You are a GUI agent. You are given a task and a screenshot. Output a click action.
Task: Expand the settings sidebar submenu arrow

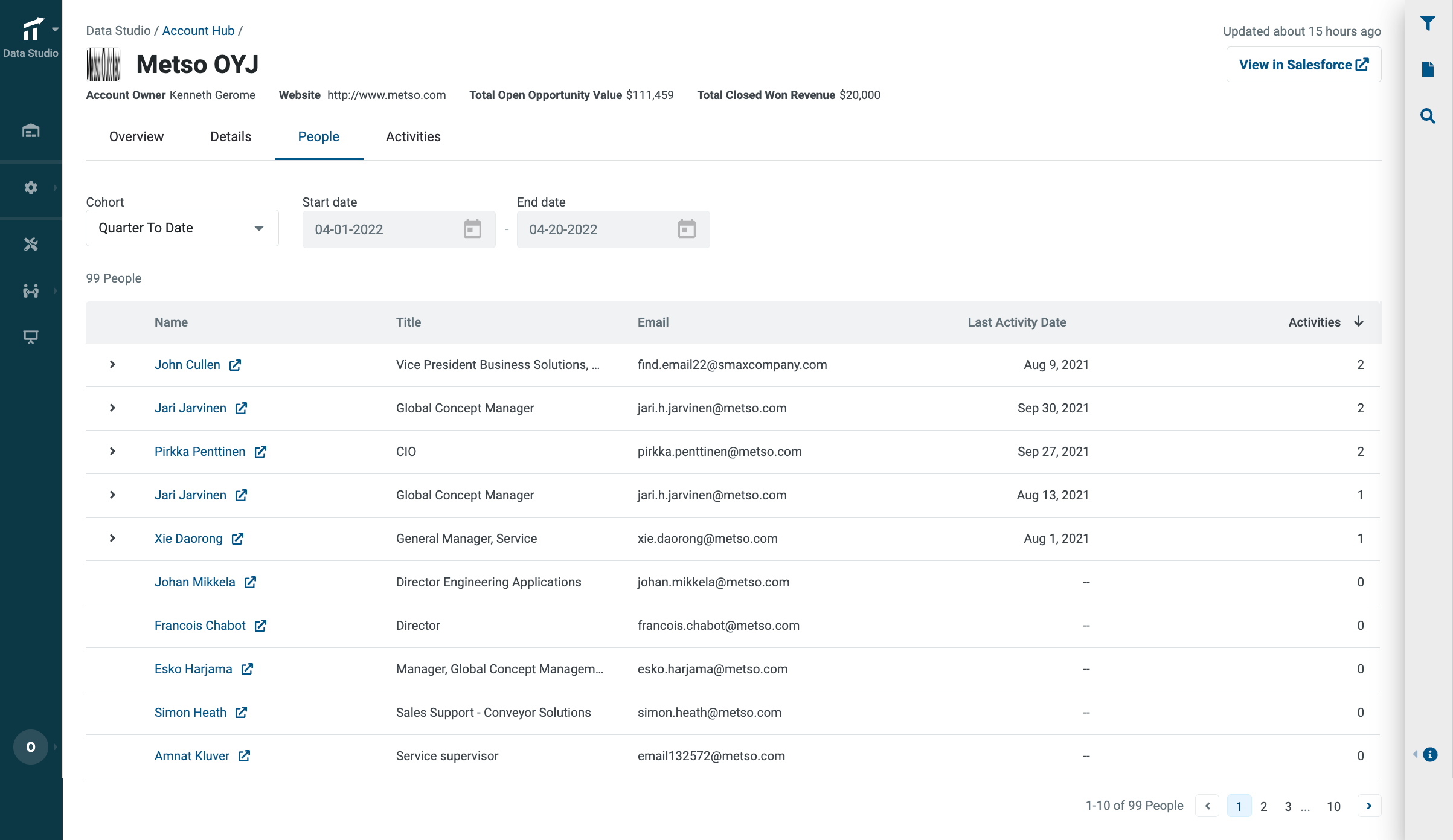click(56, 188)
